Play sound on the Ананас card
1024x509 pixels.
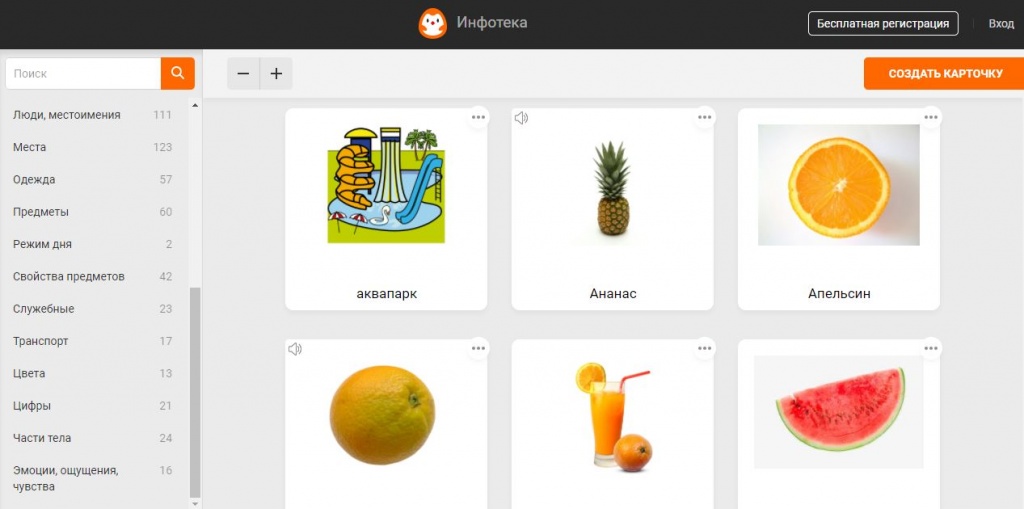[x=521, y=118]
